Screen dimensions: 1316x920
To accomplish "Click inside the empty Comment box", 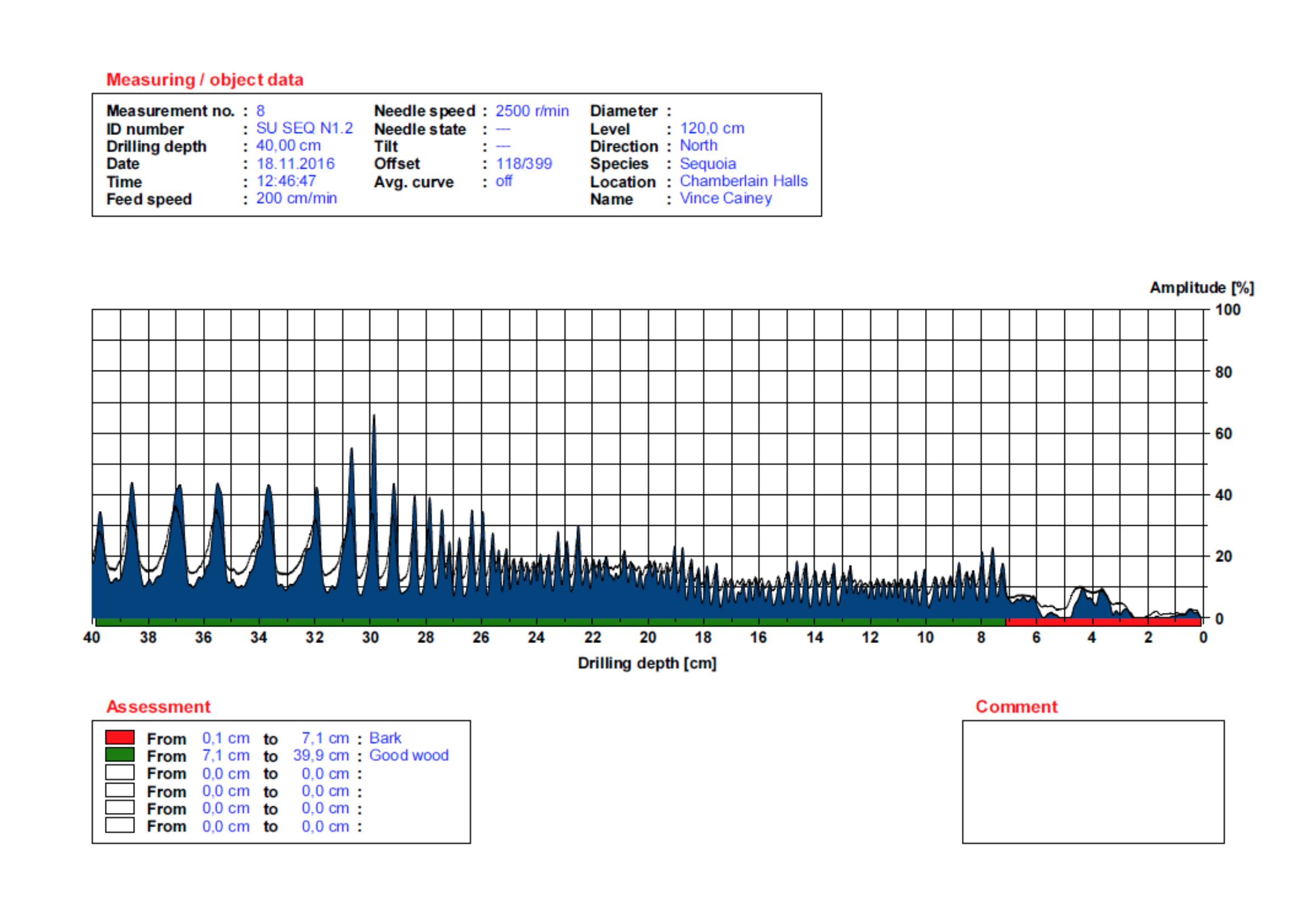I will tap(1093, 782).
